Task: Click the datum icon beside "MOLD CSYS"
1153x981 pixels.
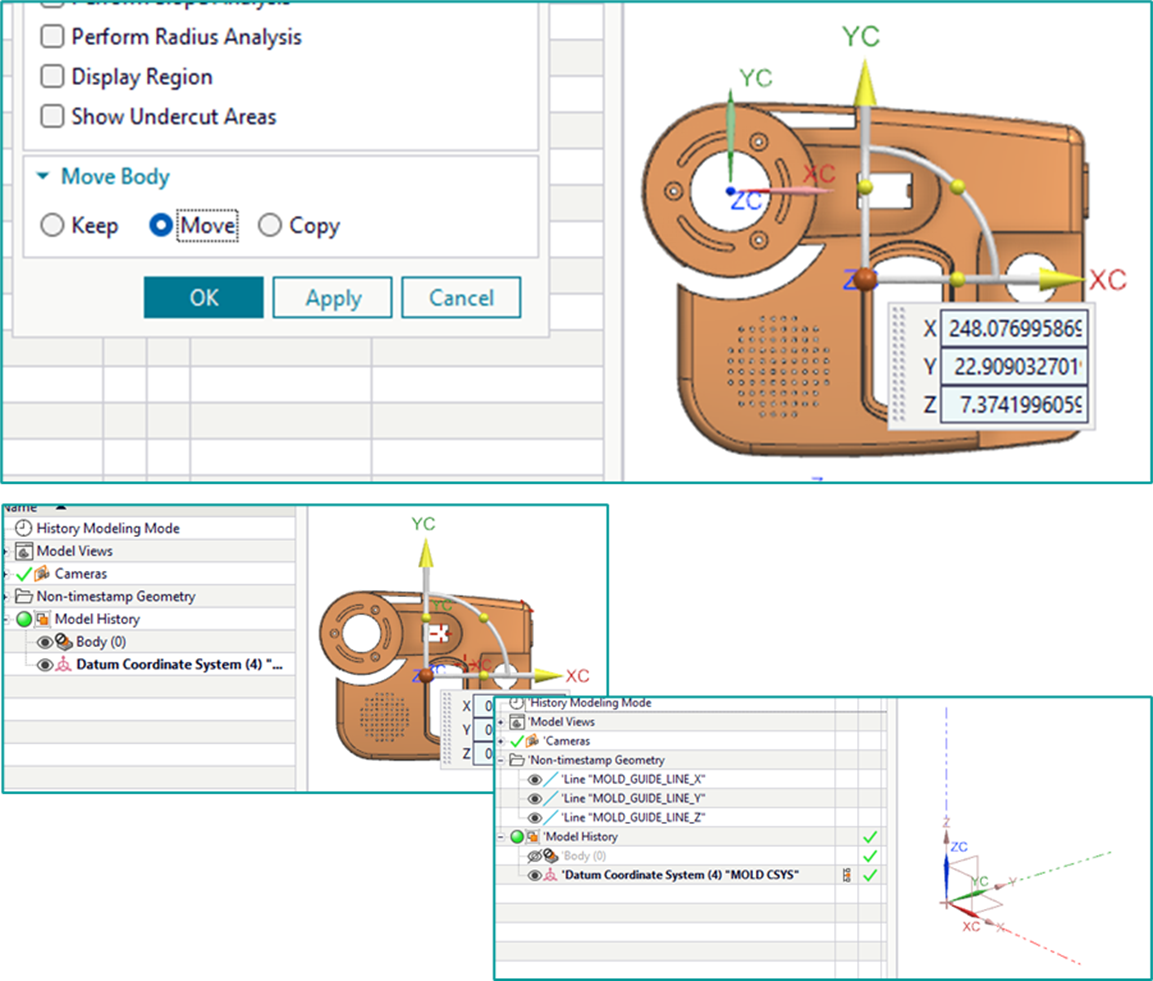Action: 551,875
